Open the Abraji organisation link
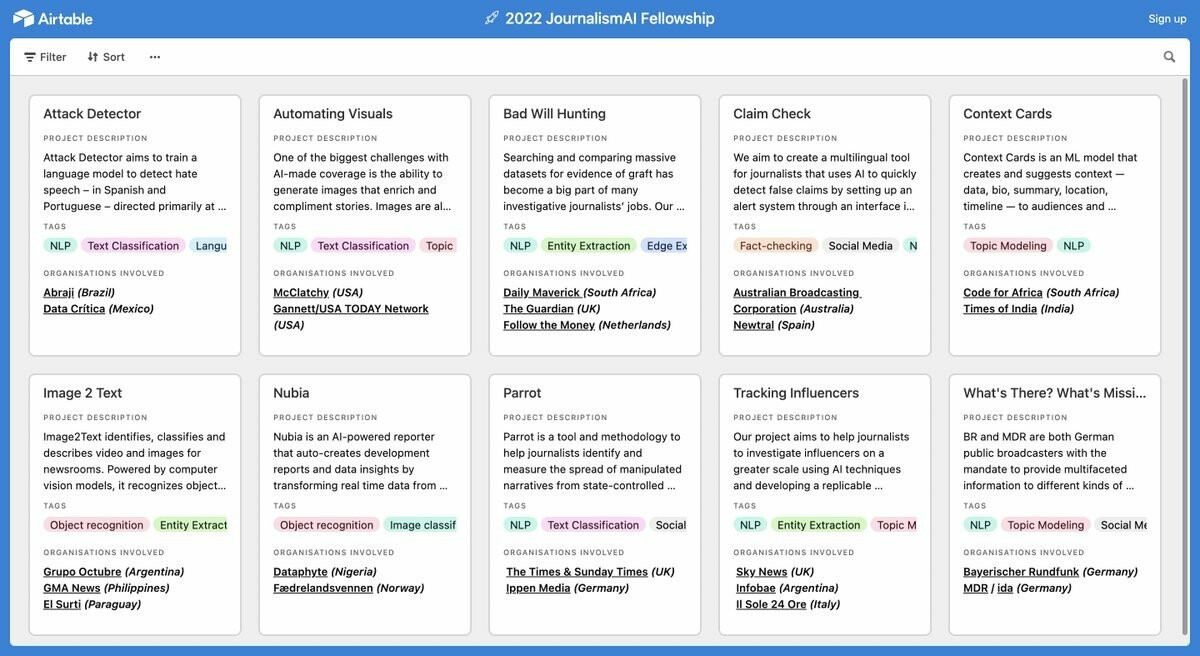 coord(59,293)
